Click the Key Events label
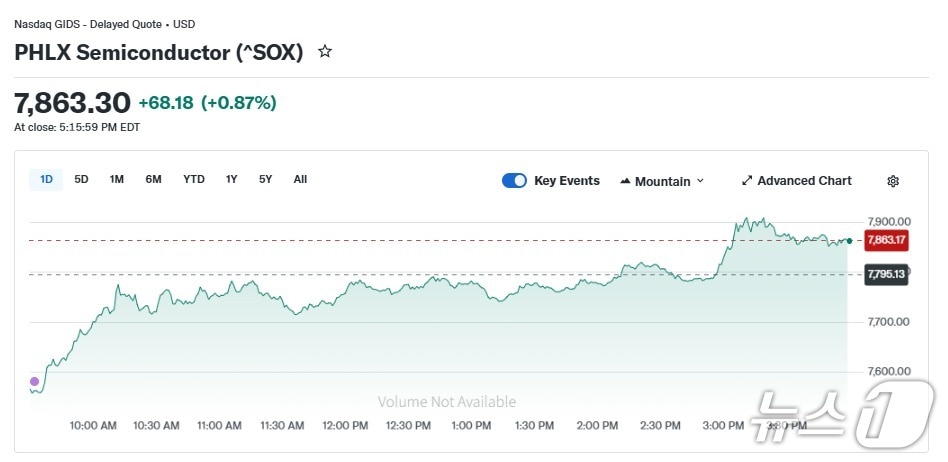Image resolution: width=948 pixels, height=462 pixels. pos(567,181)
